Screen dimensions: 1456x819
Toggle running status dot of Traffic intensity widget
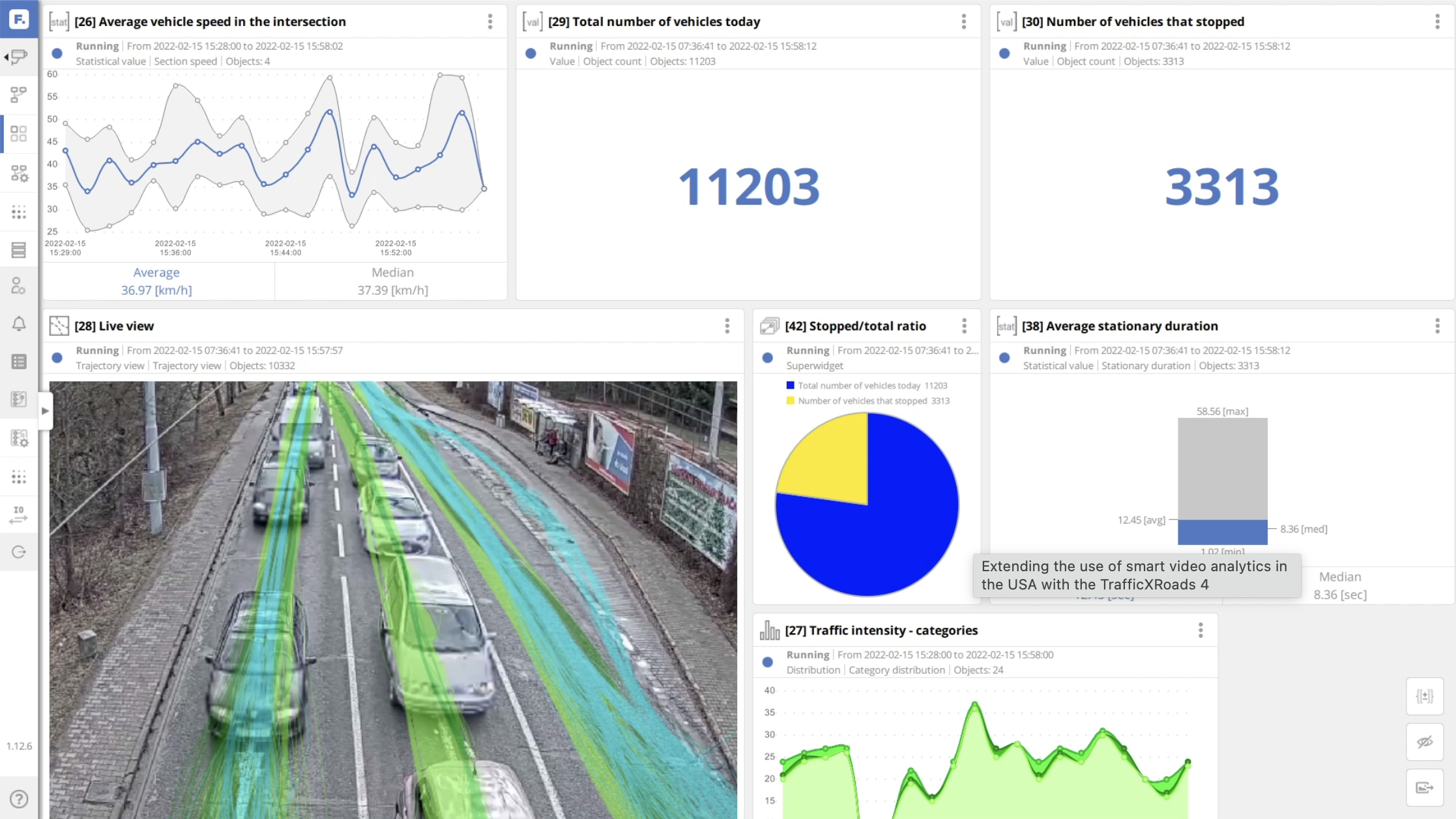pos(768,662)
